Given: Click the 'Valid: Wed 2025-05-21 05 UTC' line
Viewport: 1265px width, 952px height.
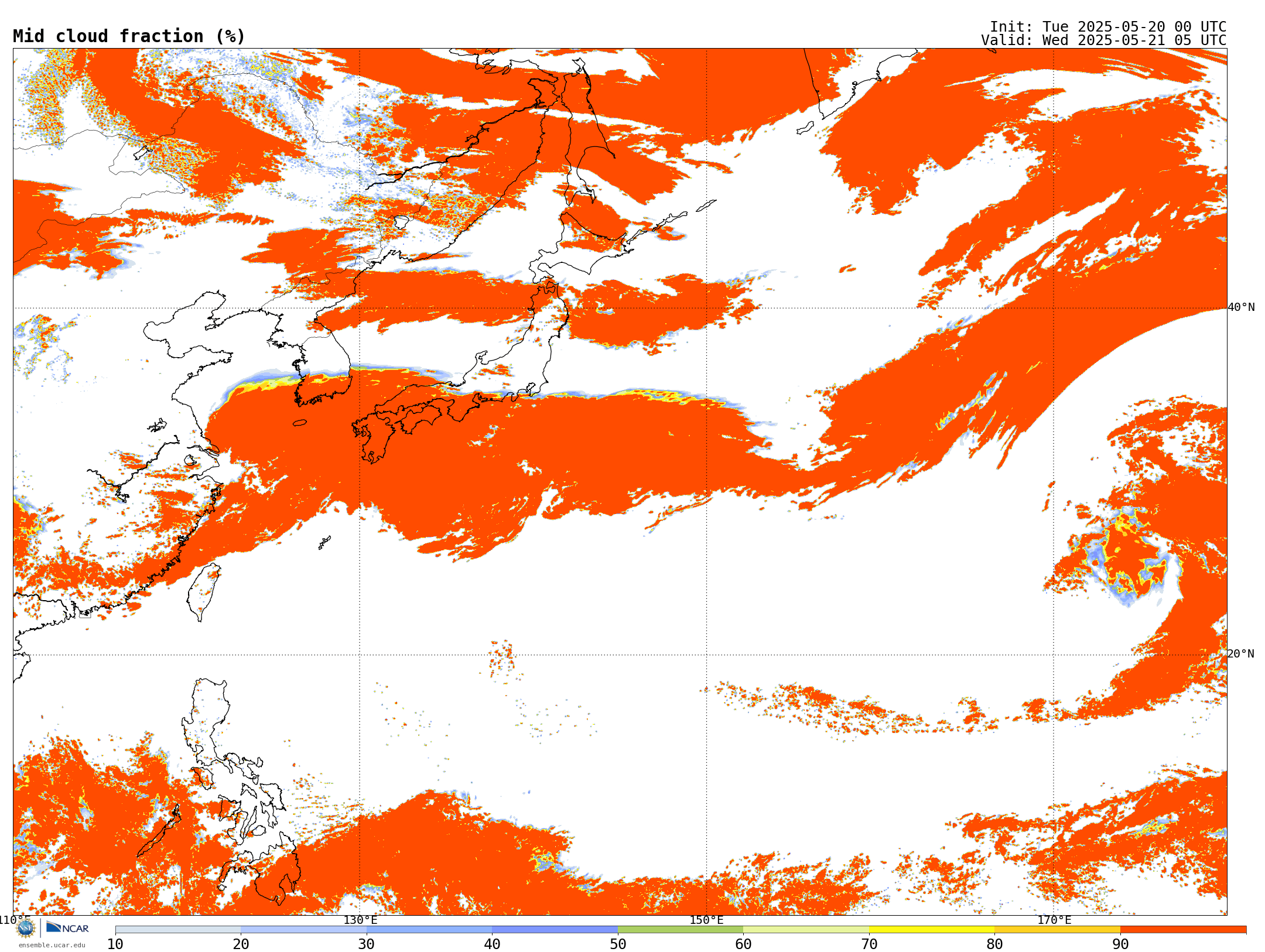Looking at the screenshot, I should click(x=1104, y=40).
